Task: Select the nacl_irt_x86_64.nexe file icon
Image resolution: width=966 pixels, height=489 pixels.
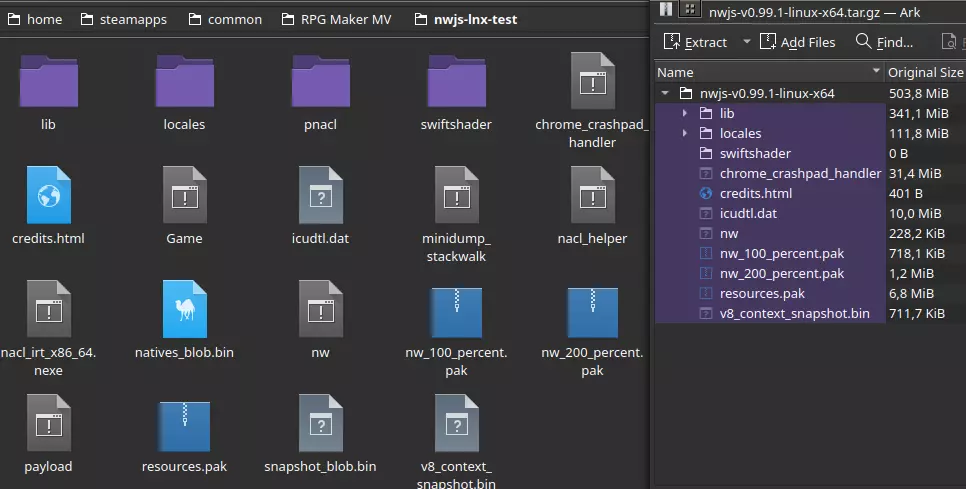Action: [49, 309]
